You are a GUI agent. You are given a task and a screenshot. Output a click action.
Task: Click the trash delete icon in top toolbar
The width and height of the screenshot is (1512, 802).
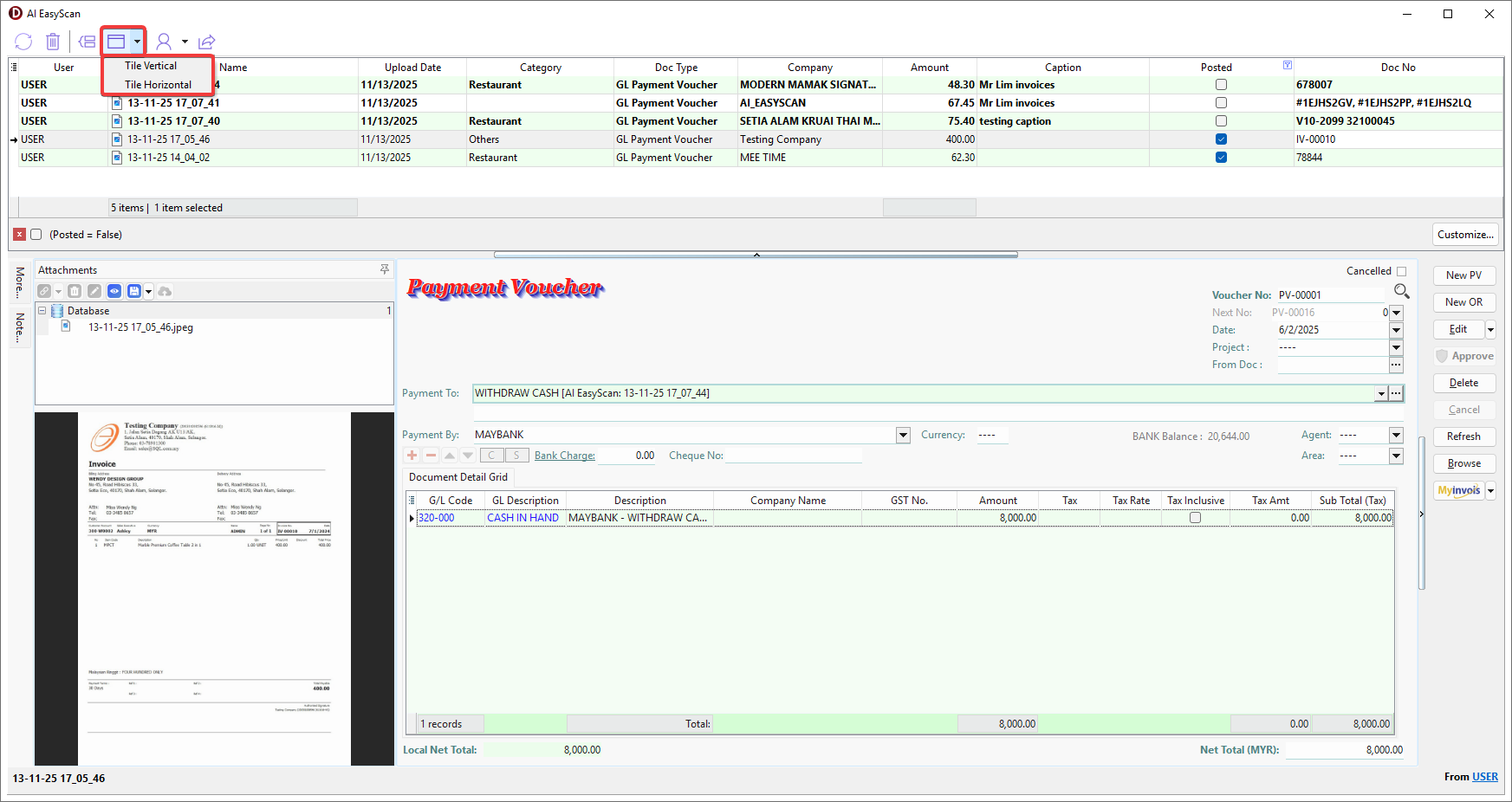[53, 42]
